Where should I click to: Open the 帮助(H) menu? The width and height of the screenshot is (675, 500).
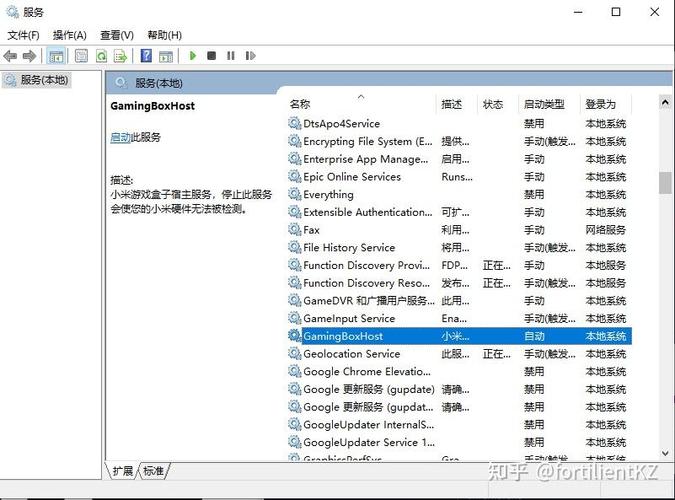pos(164,35)
